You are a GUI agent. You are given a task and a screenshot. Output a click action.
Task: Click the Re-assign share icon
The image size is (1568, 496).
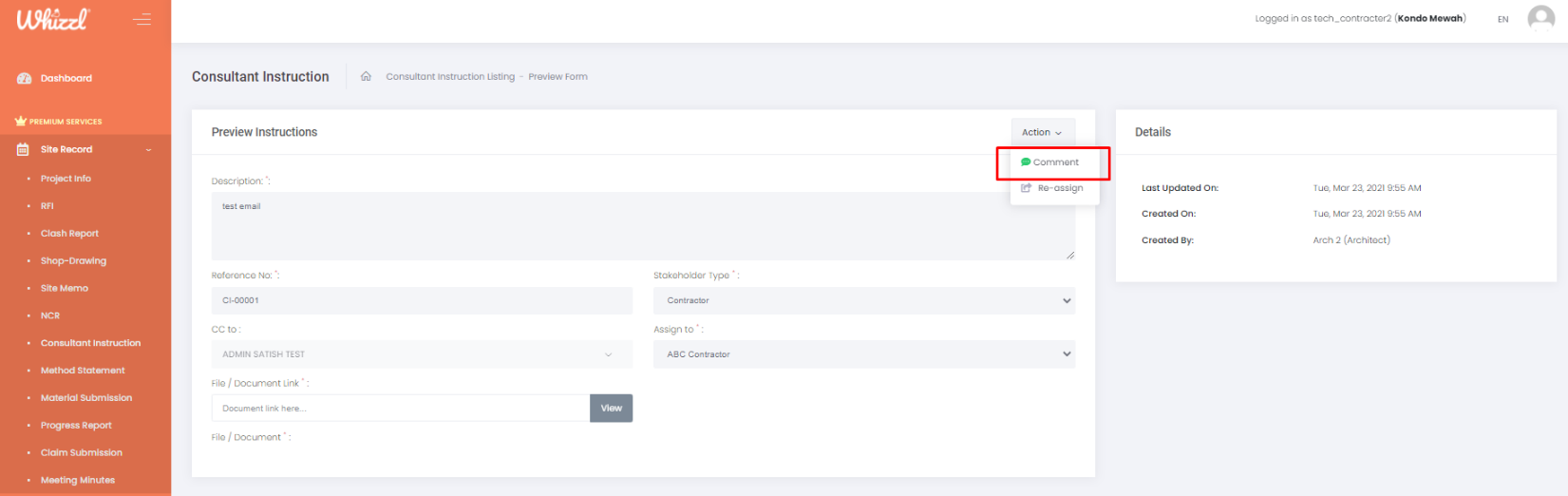[1026, 188]
